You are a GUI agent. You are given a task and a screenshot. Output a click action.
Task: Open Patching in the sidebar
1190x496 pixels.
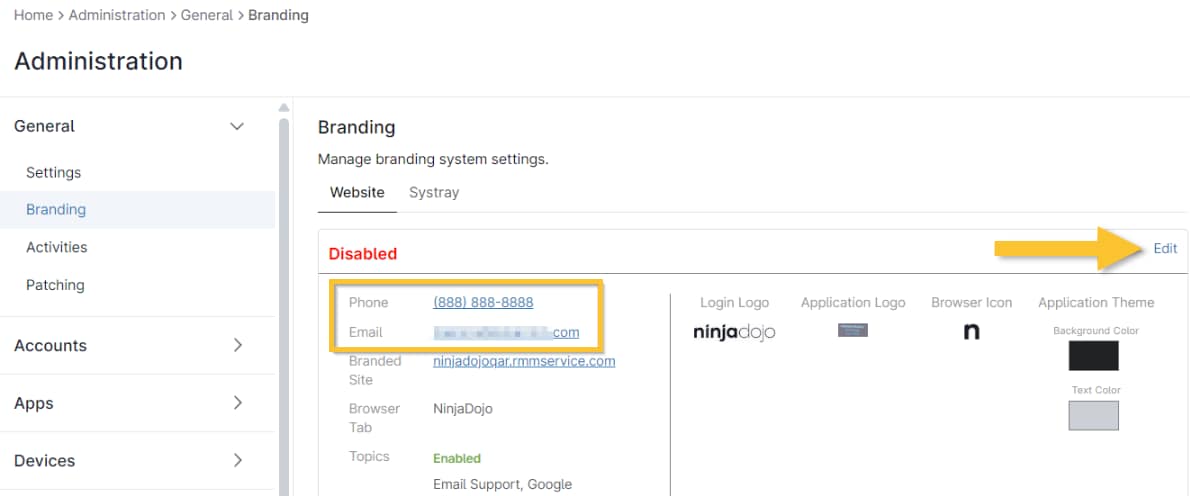55,285
